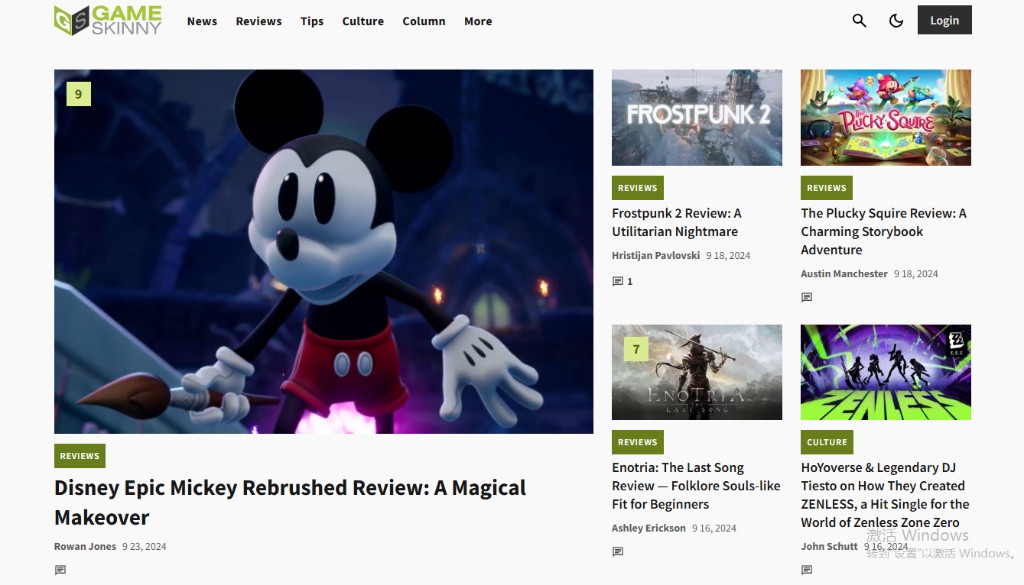Open the Tips menu
Screen dimensions: 1024x585
click(x=312, y=21)
